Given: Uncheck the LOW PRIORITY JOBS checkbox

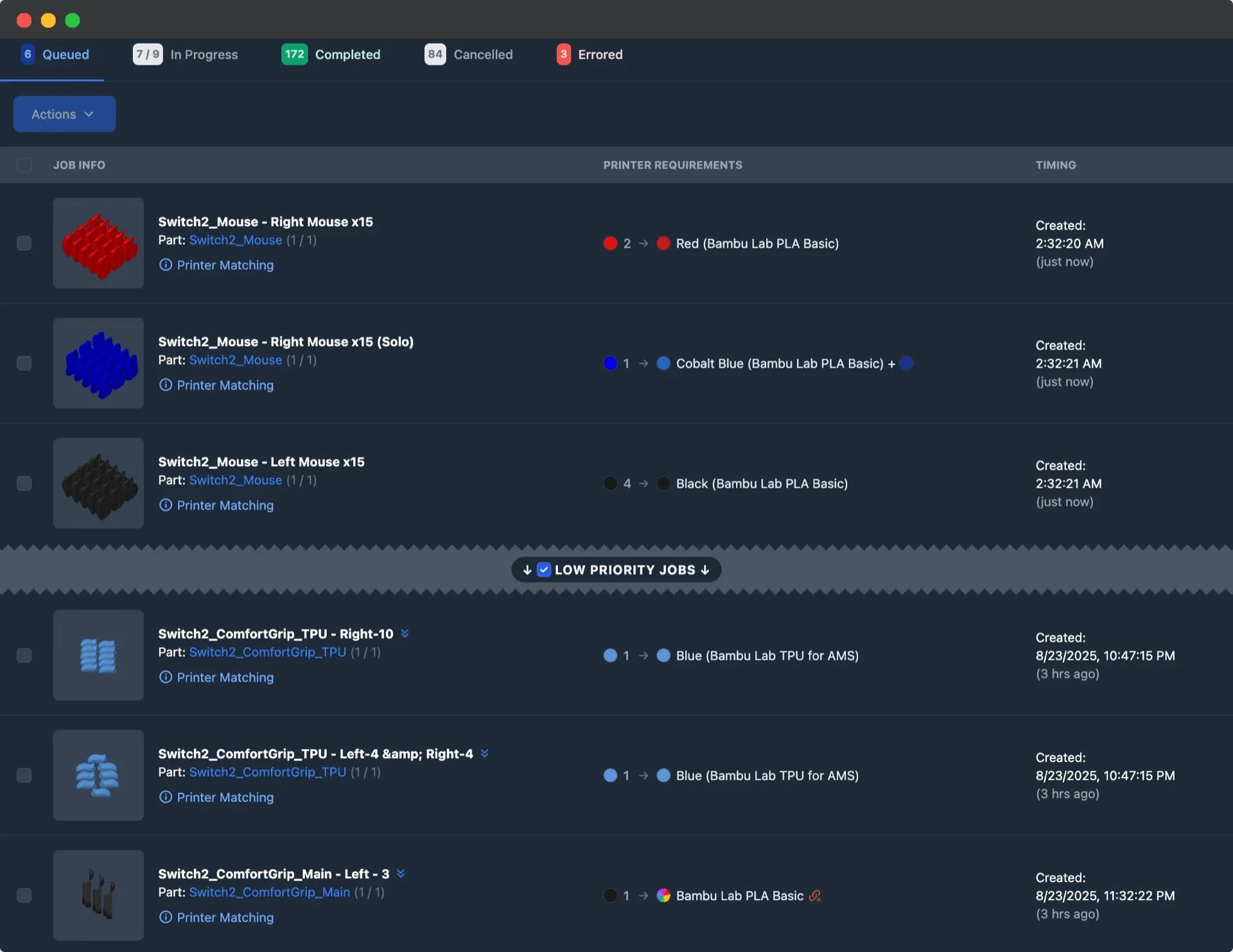Looking at the screenshot, I should (x=543, y=569).
